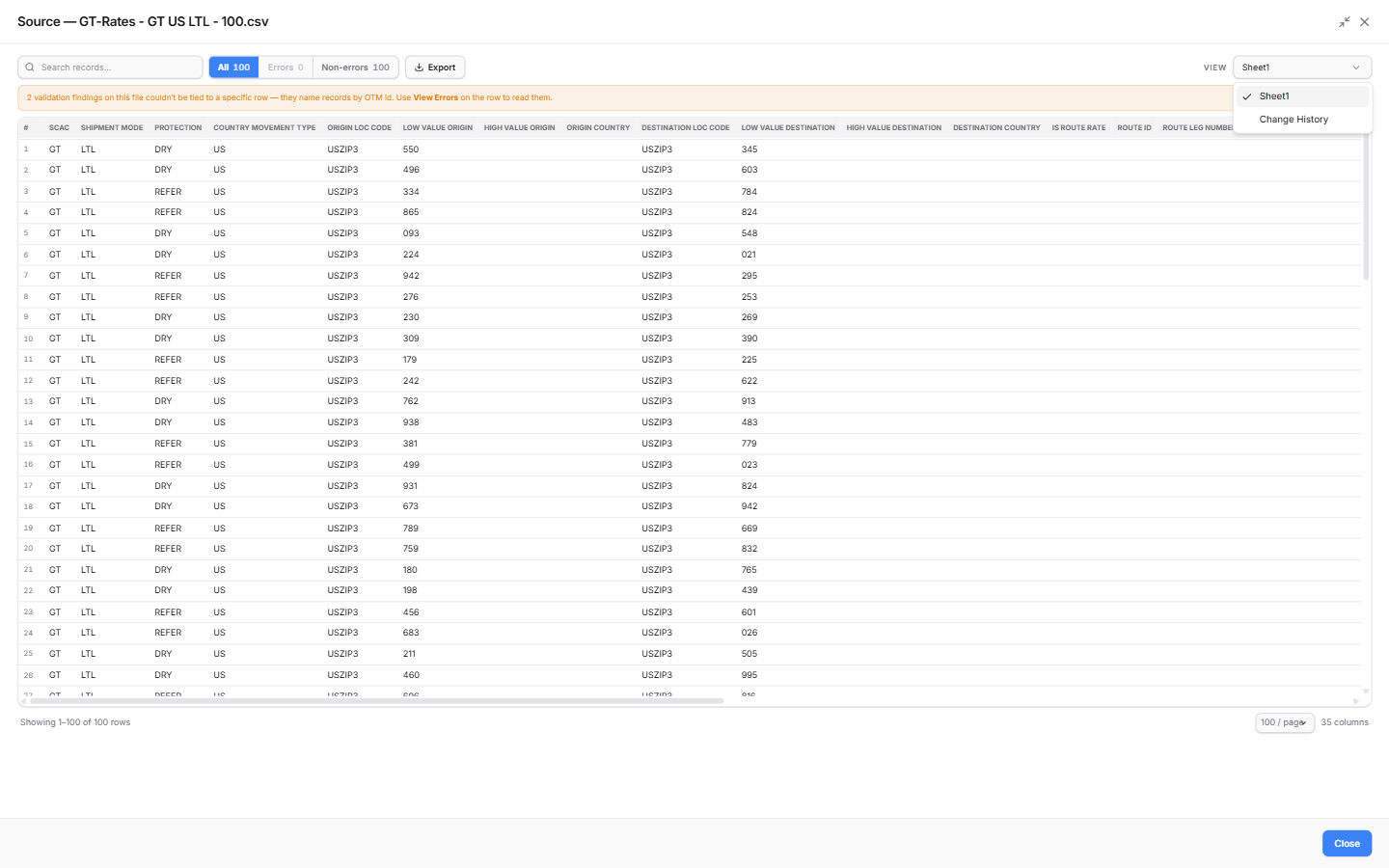The width and height of the screenshot is (1389, 868).
Task: Select Sheet1 in the view menu
Action: (1302, 96)
